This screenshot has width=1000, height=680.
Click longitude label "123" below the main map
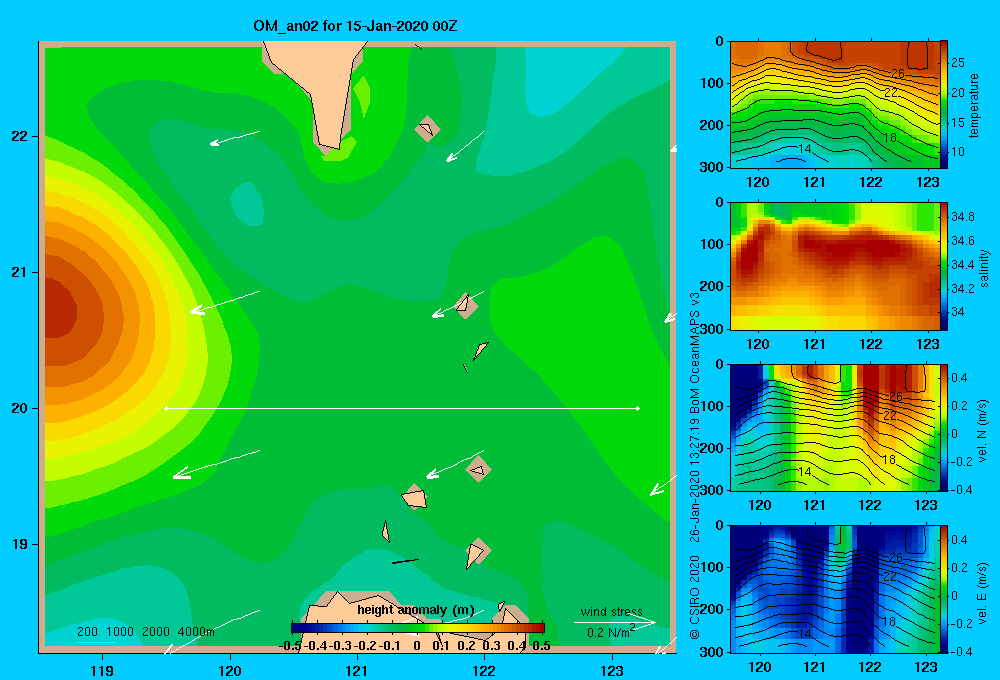tap(612, 670)
